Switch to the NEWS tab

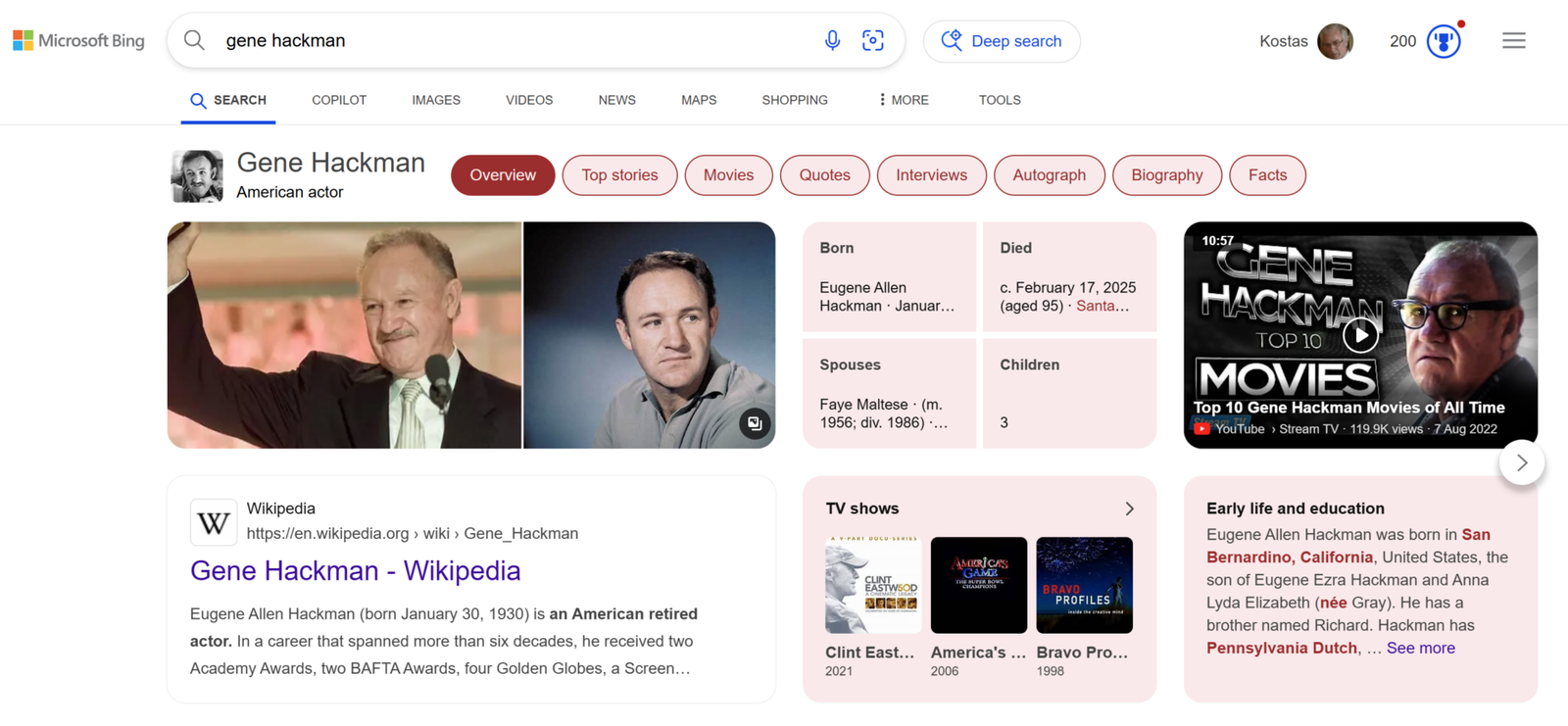click(616, 100)
